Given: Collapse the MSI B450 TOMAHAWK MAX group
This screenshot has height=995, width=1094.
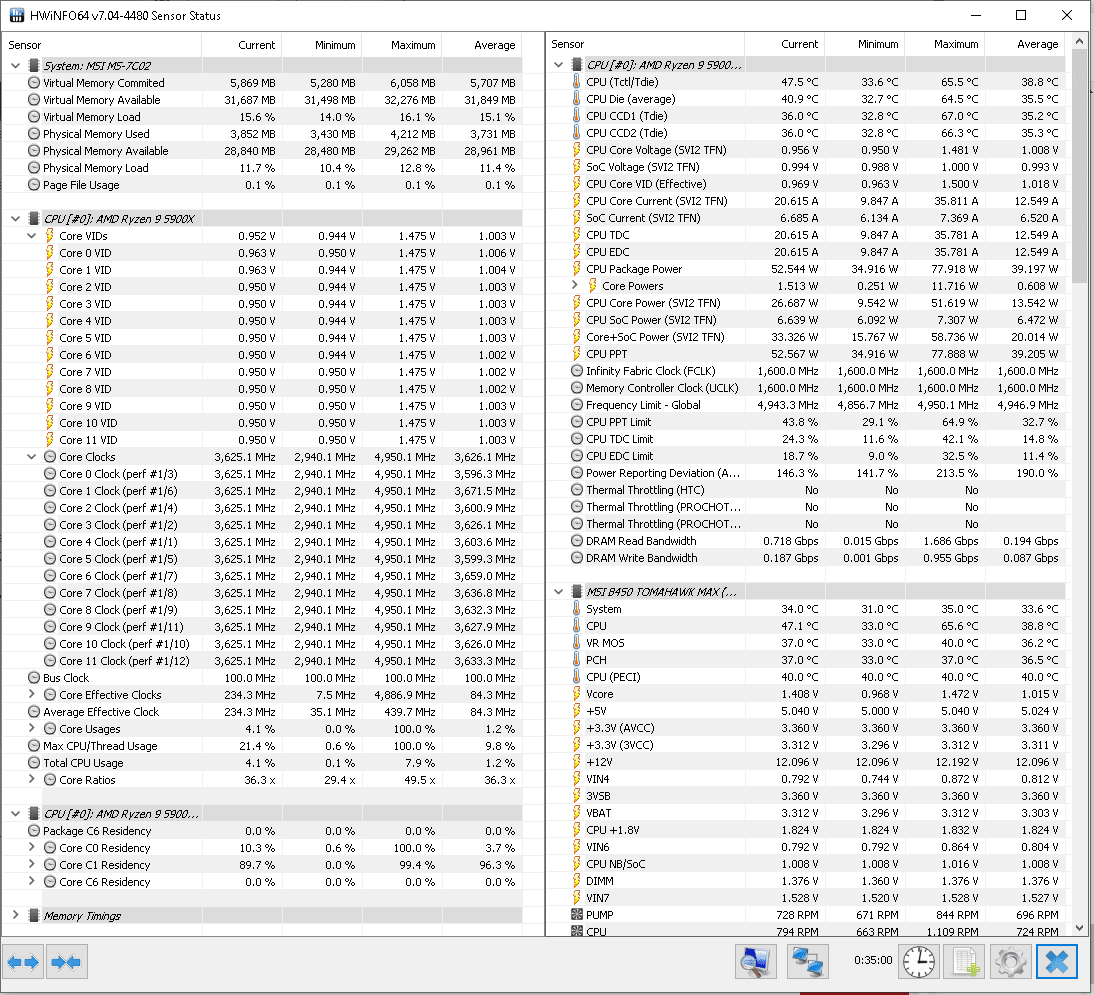Looking at the screenshot, I should point(558,592).
